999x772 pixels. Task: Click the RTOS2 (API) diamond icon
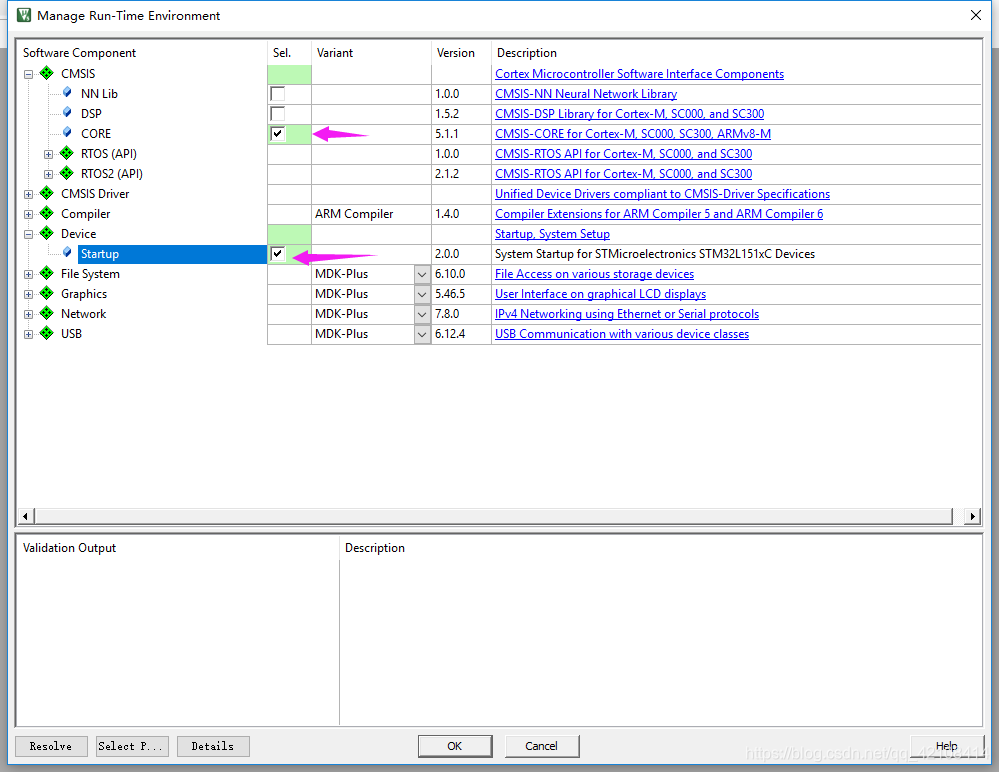pyautogui.click(x=67, y=173)
